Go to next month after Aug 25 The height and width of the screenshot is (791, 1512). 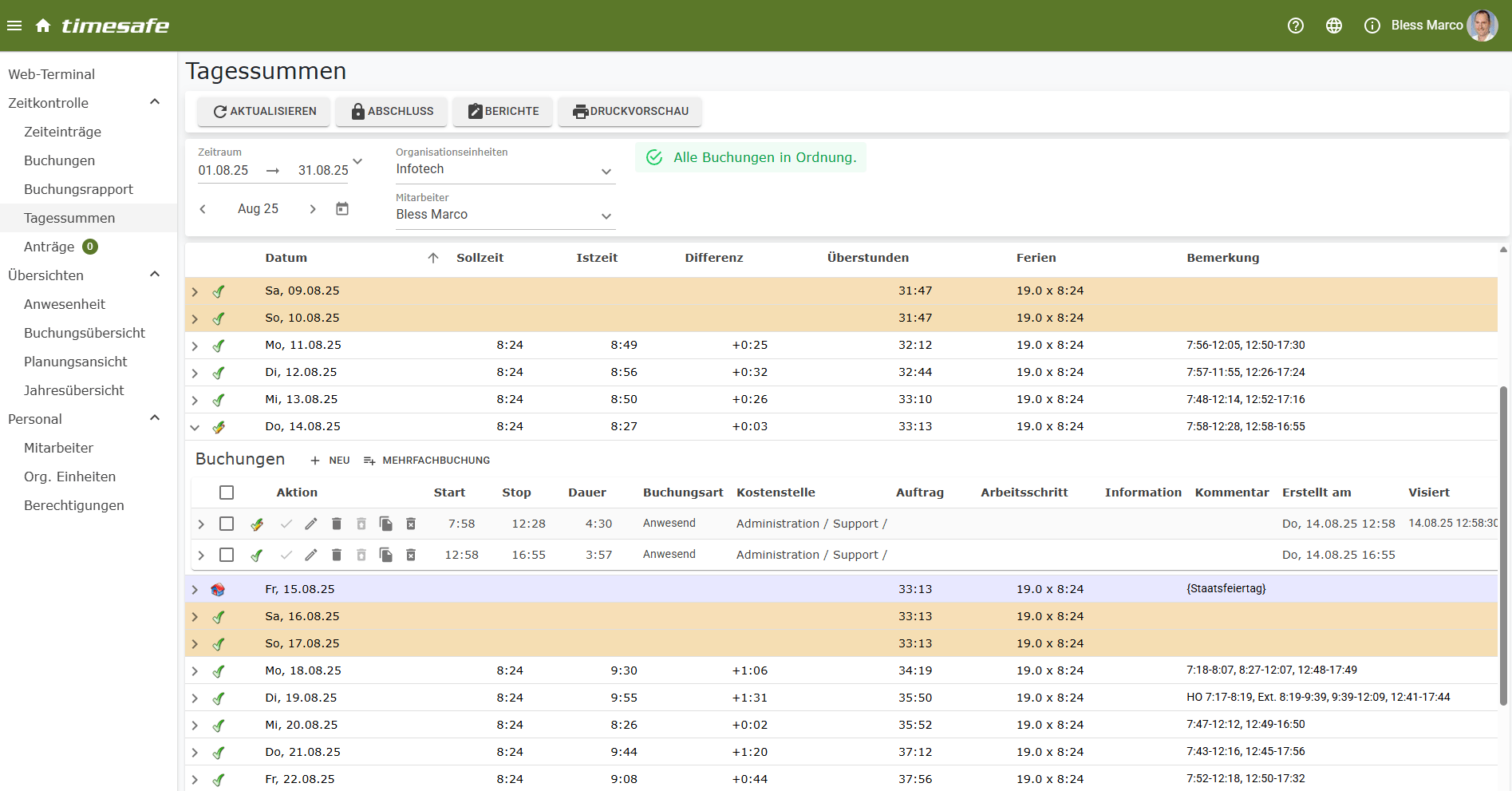[313, 209]
